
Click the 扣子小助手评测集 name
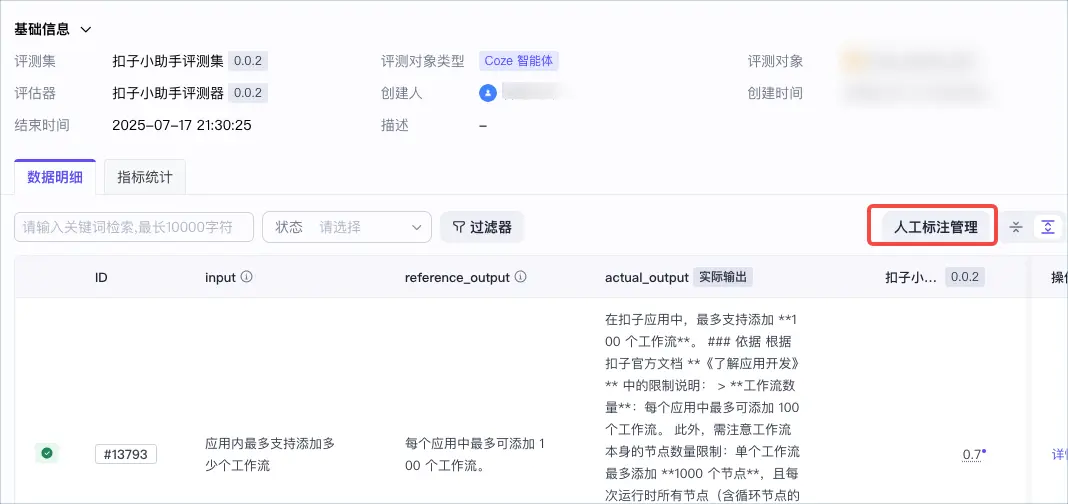[x=168, y=61]
